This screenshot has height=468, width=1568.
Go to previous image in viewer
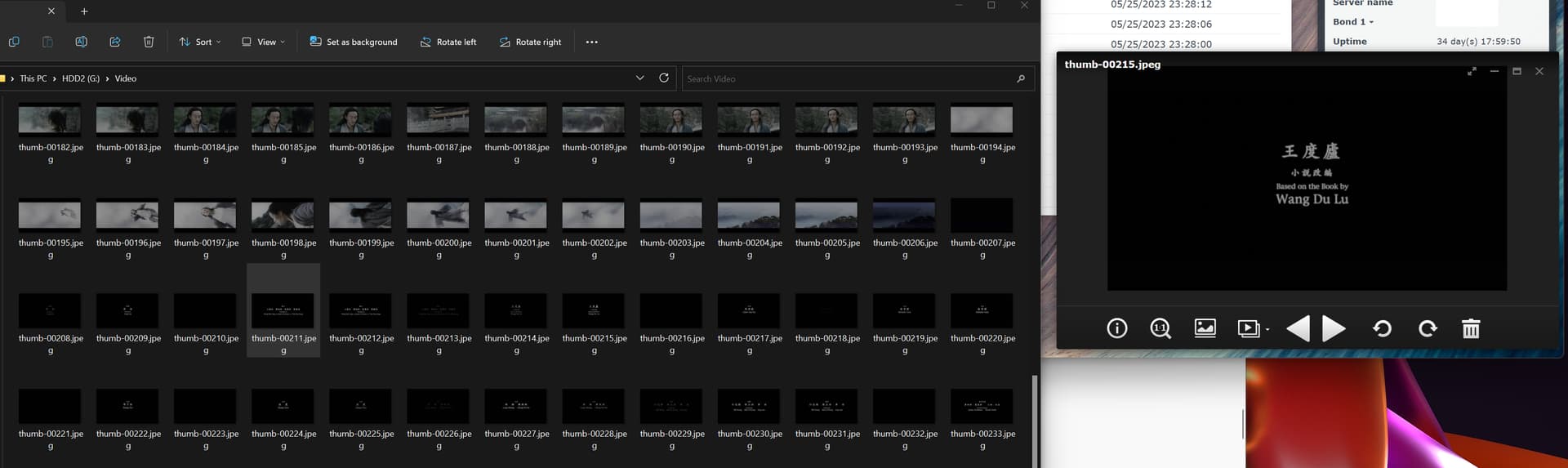pos(1298,328)
